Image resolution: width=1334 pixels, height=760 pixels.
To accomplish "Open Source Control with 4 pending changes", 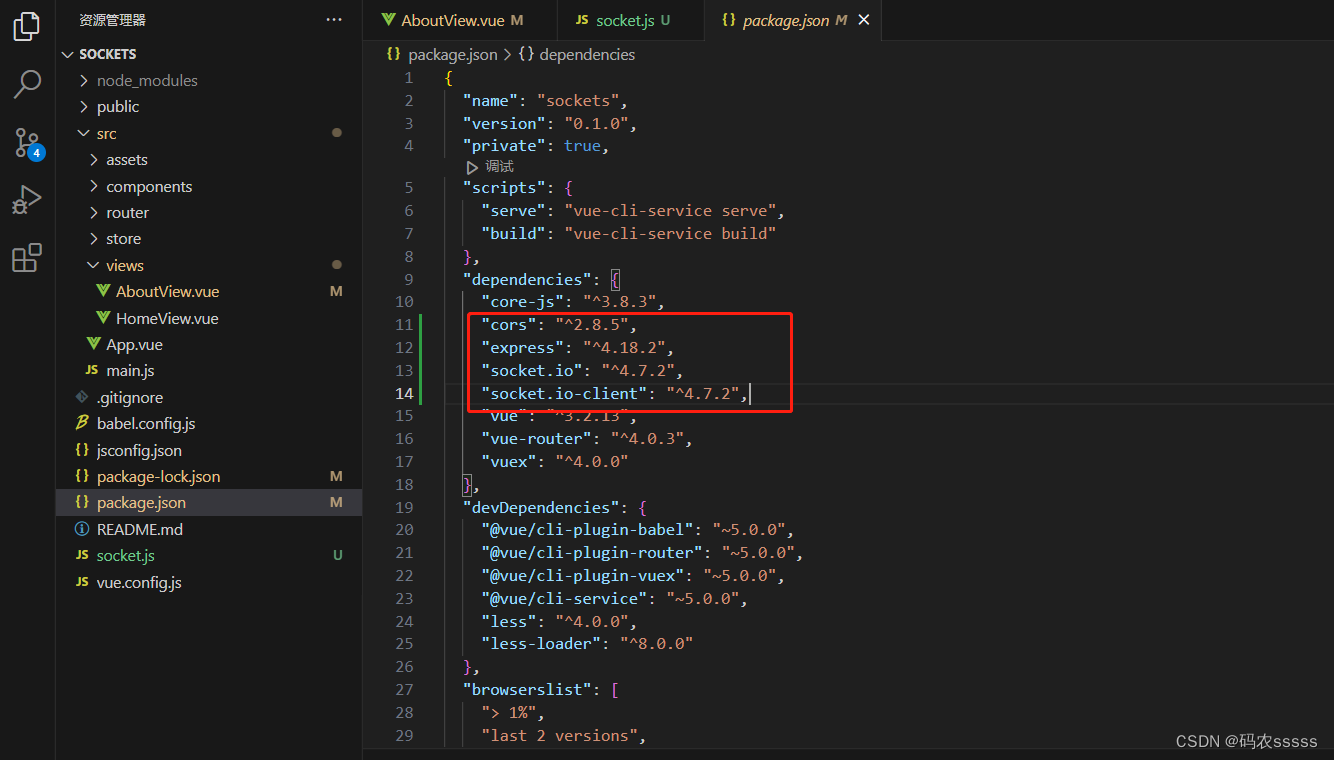I will pos(25,143).
